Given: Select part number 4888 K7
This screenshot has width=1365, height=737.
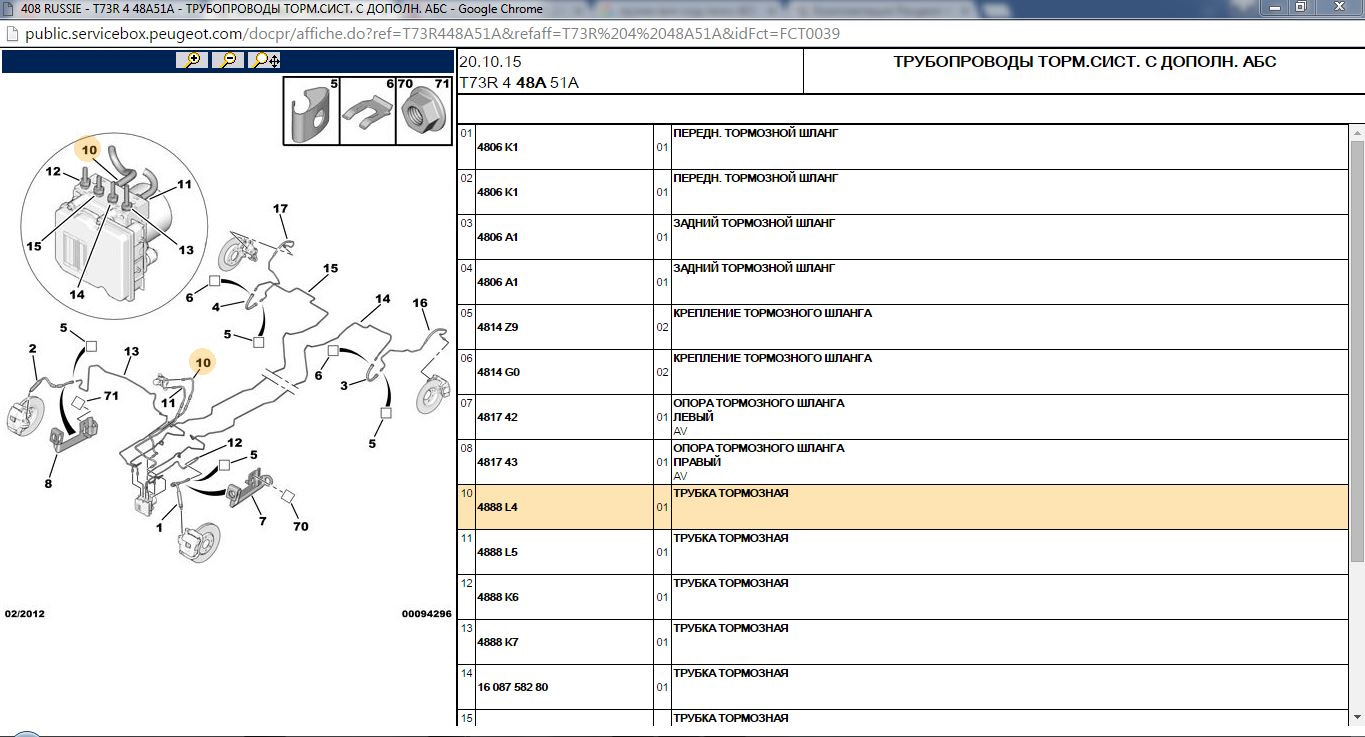Looking at the screenshot, I should coord(498,642).
